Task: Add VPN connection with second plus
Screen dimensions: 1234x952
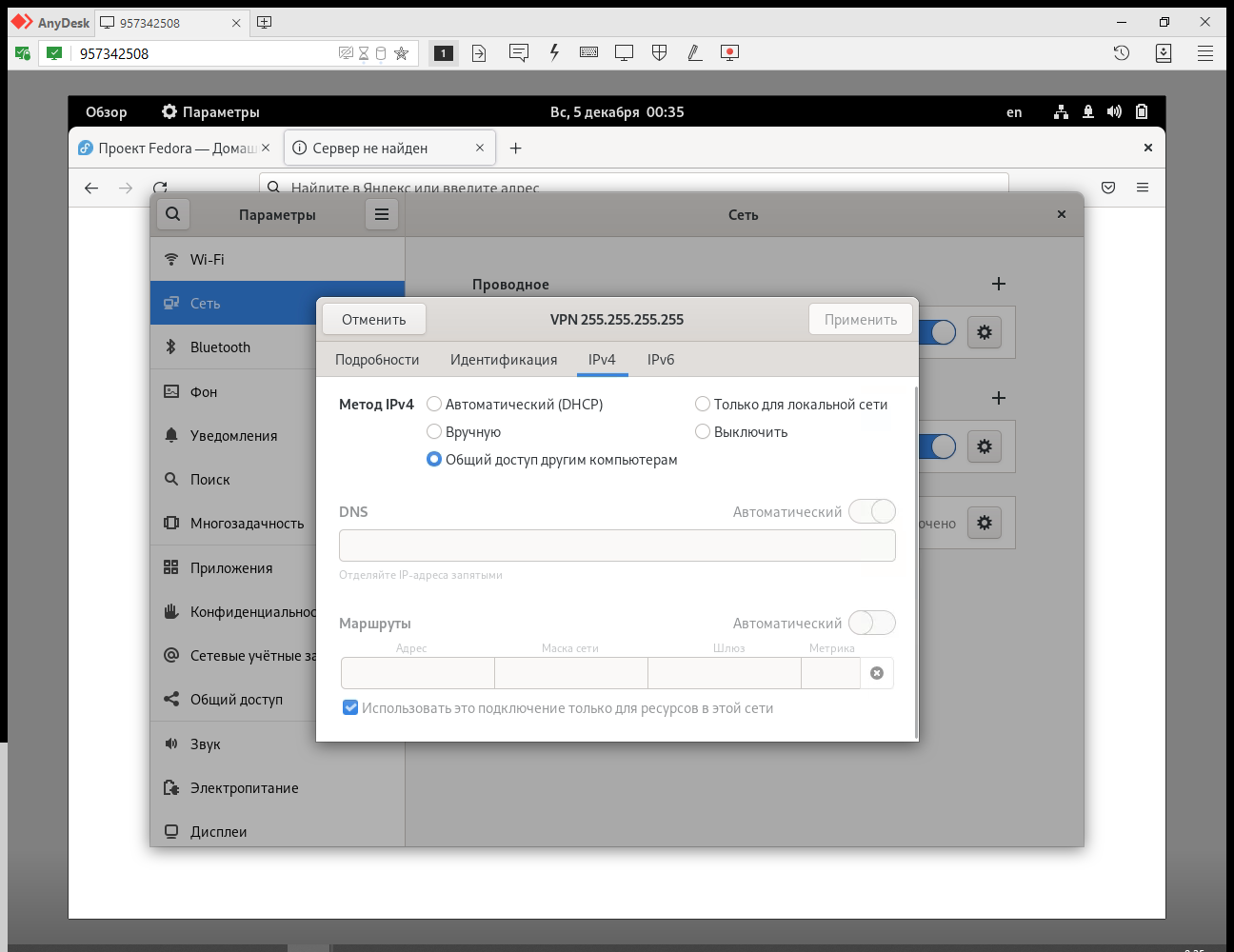Action: [999, 398]
